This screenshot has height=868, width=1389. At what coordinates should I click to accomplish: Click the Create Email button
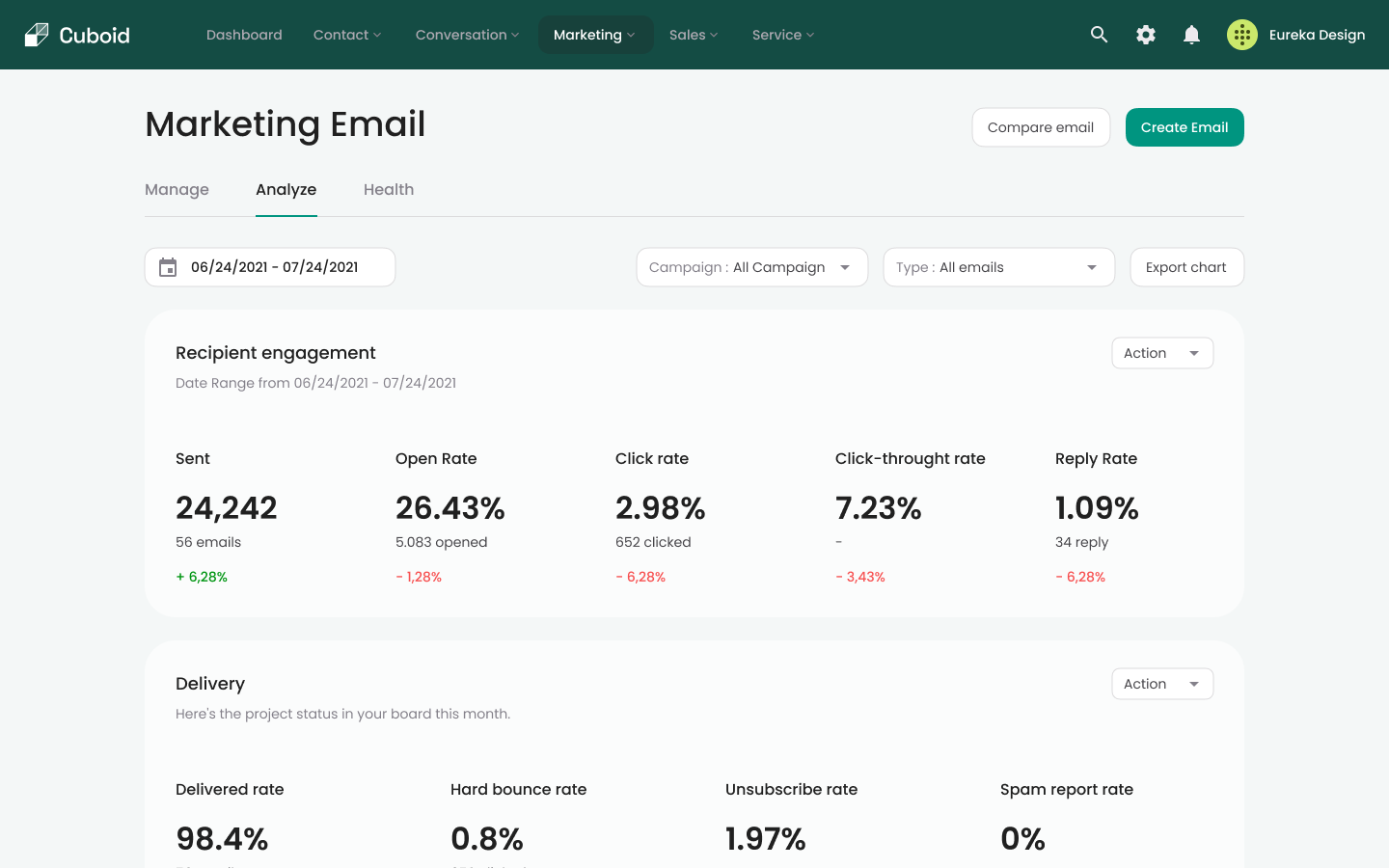(x=1185, y=126)
